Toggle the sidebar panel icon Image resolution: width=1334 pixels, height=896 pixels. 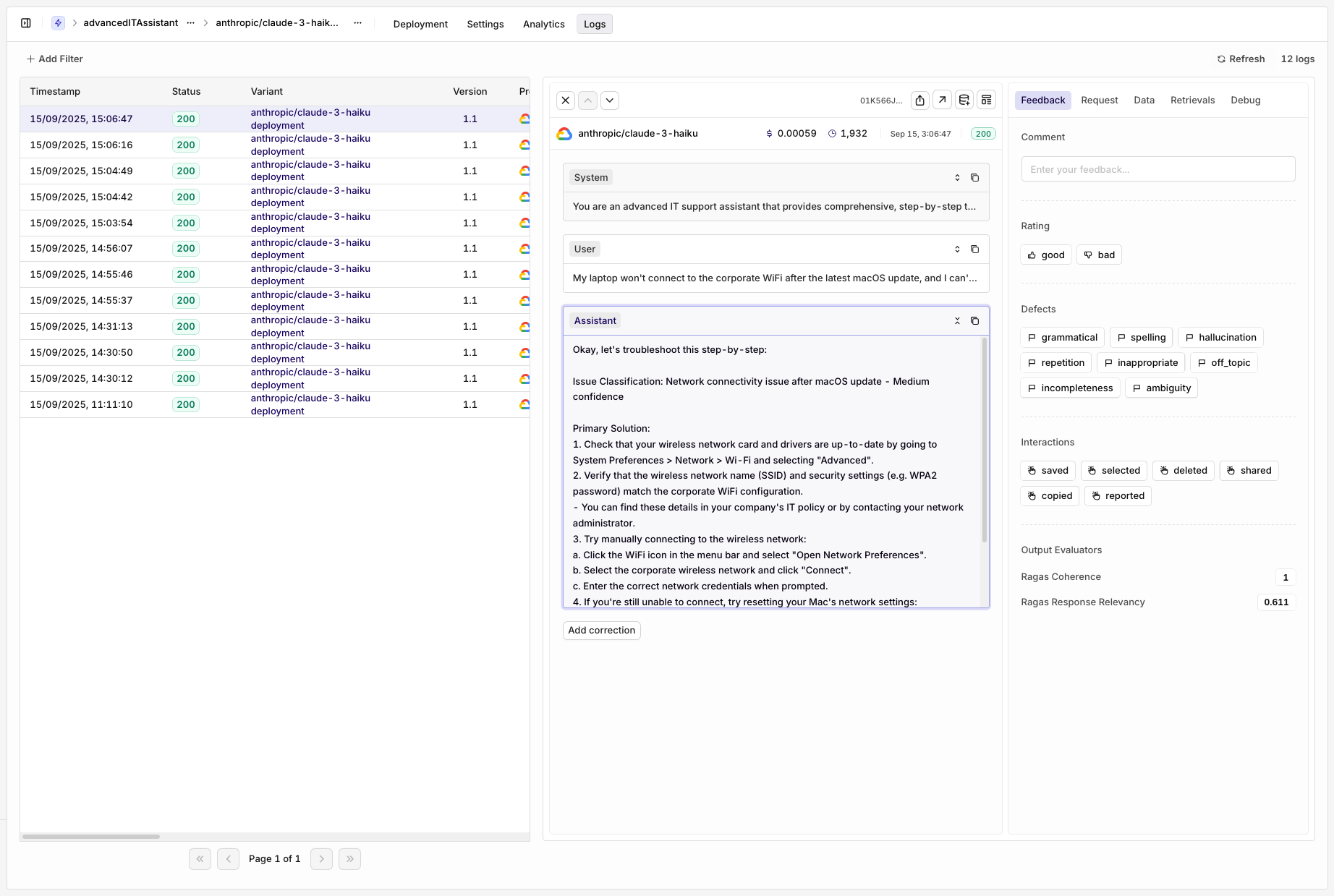[x=26, y=23]
